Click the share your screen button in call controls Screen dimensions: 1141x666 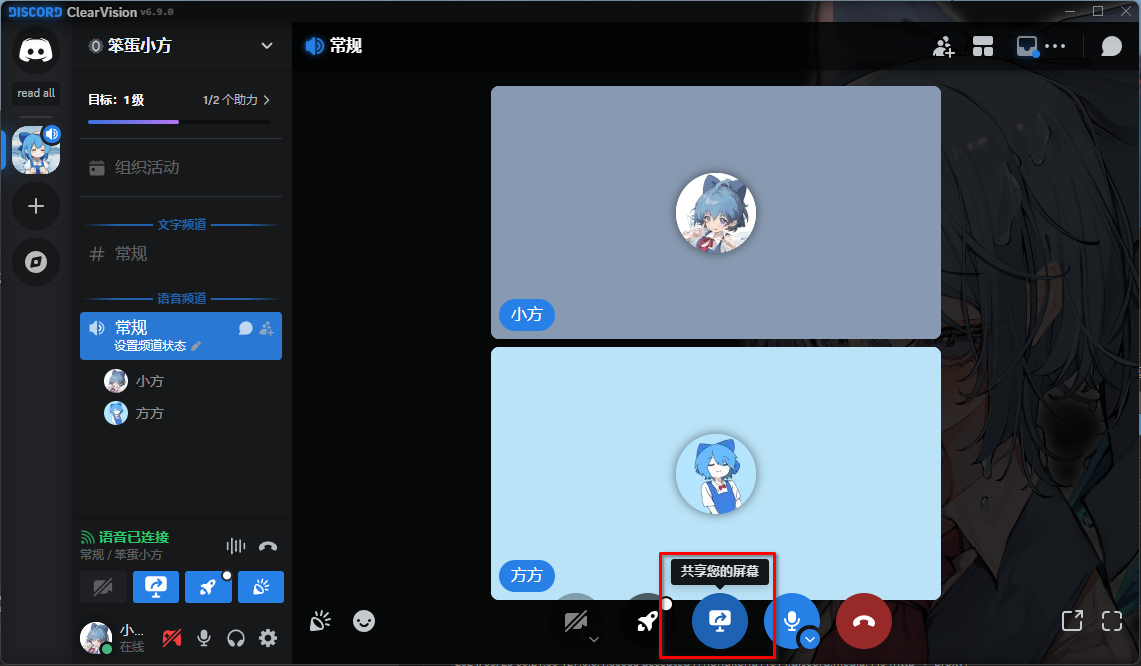click(720, 620)
